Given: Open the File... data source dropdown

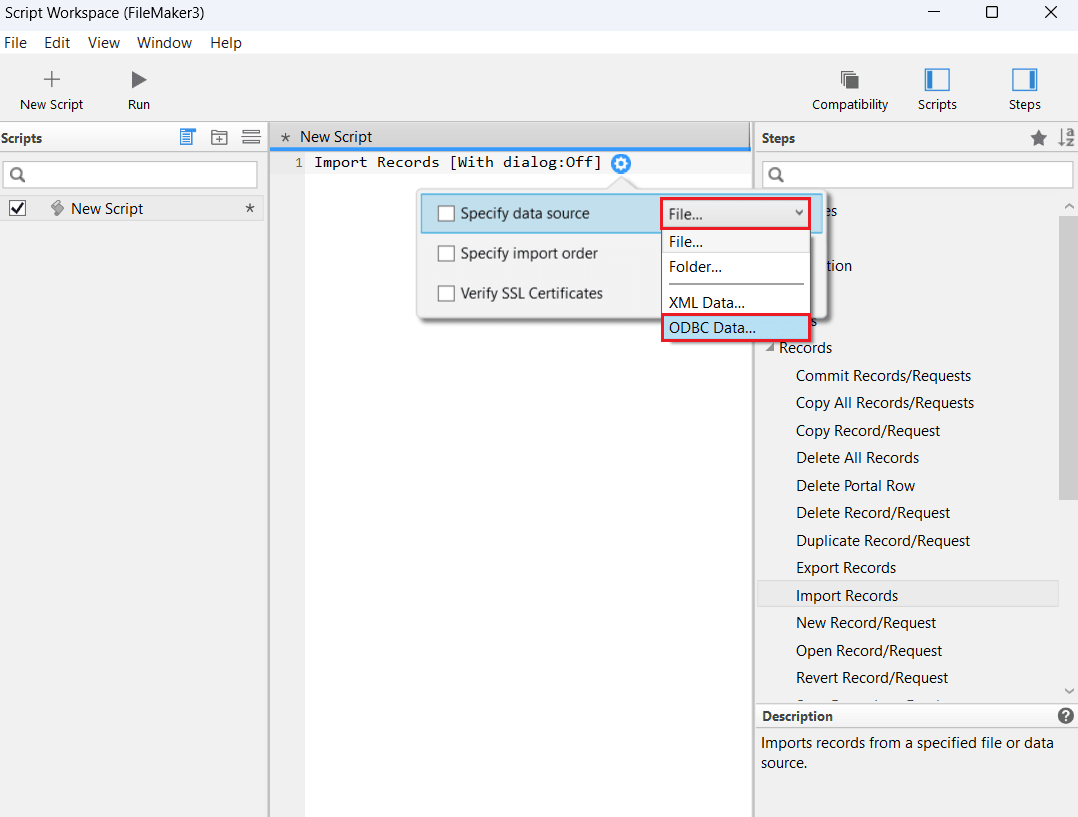Looking at the screenshot, I should pos(735,213).
